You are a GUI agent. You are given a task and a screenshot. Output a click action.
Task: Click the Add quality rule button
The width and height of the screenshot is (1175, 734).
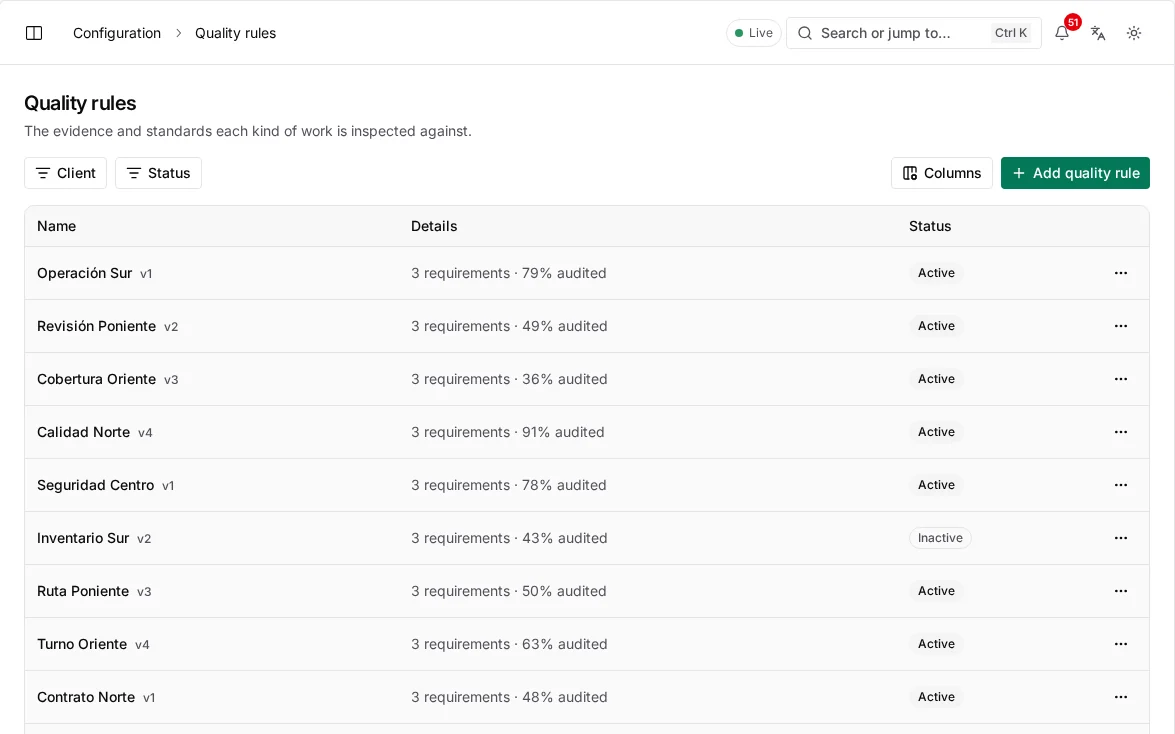pyautogui.click(x=1075, y=173)
